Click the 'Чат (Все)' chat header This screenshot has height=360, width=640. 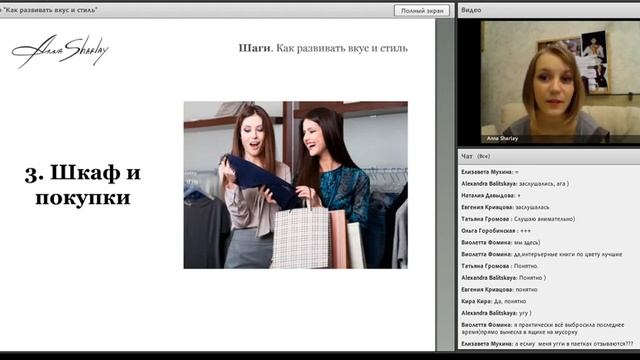pos(549,156)
